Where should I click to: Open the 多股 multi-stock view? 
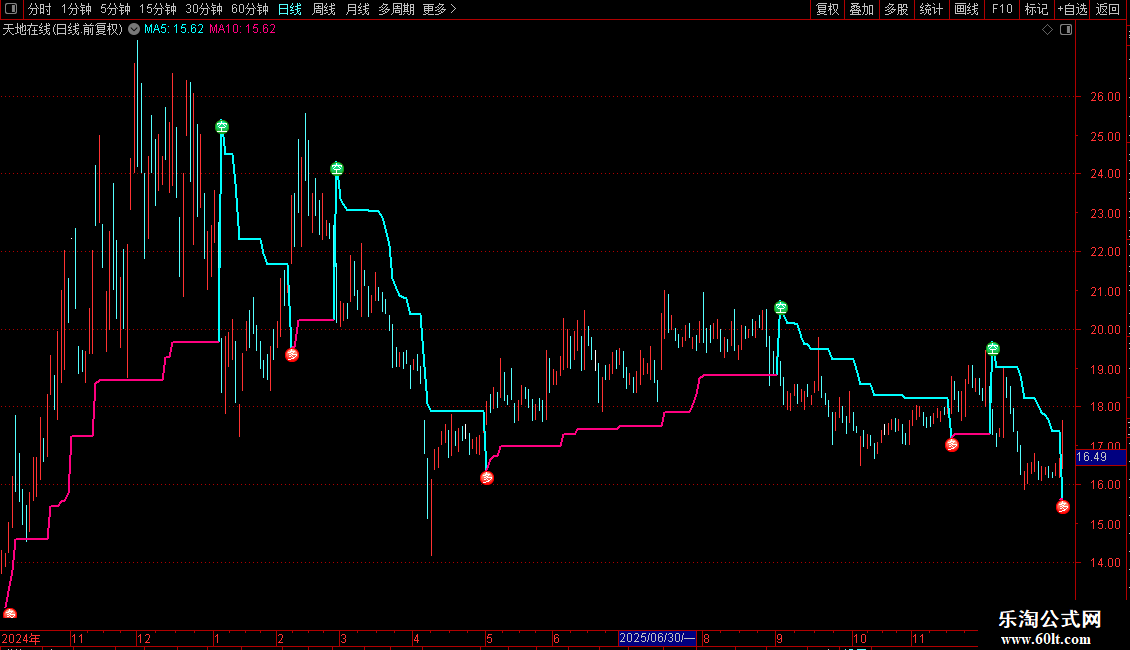(897, 9)
